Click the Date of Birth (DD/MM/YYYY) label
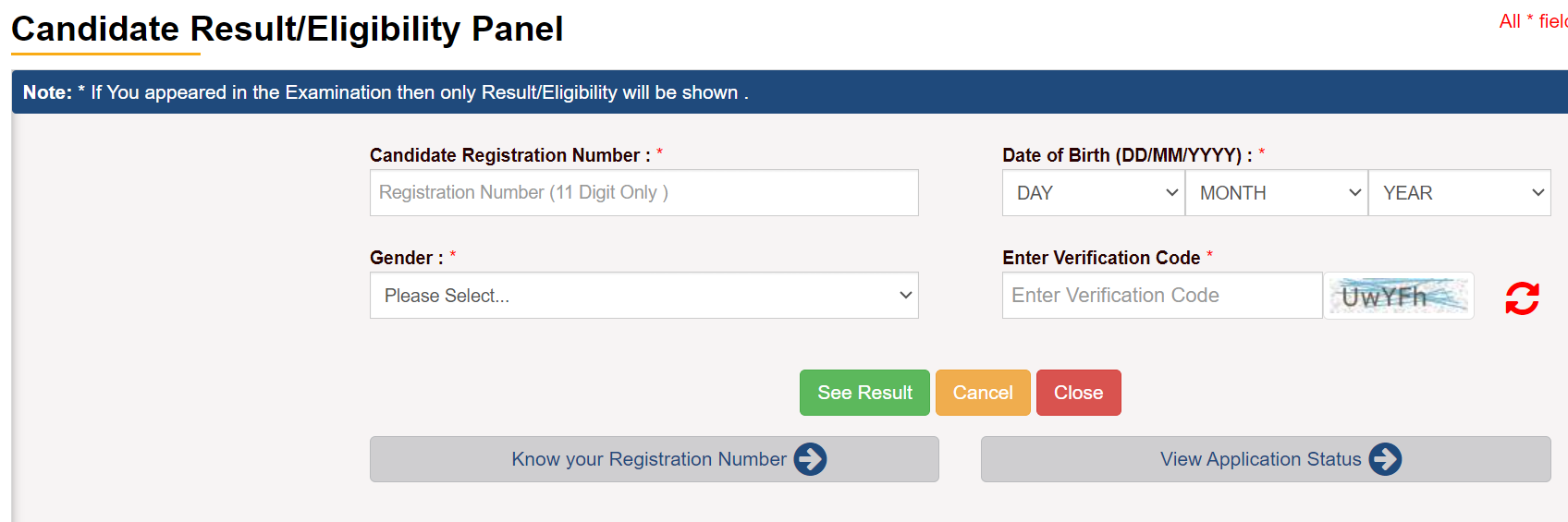 coord(1127,155)
